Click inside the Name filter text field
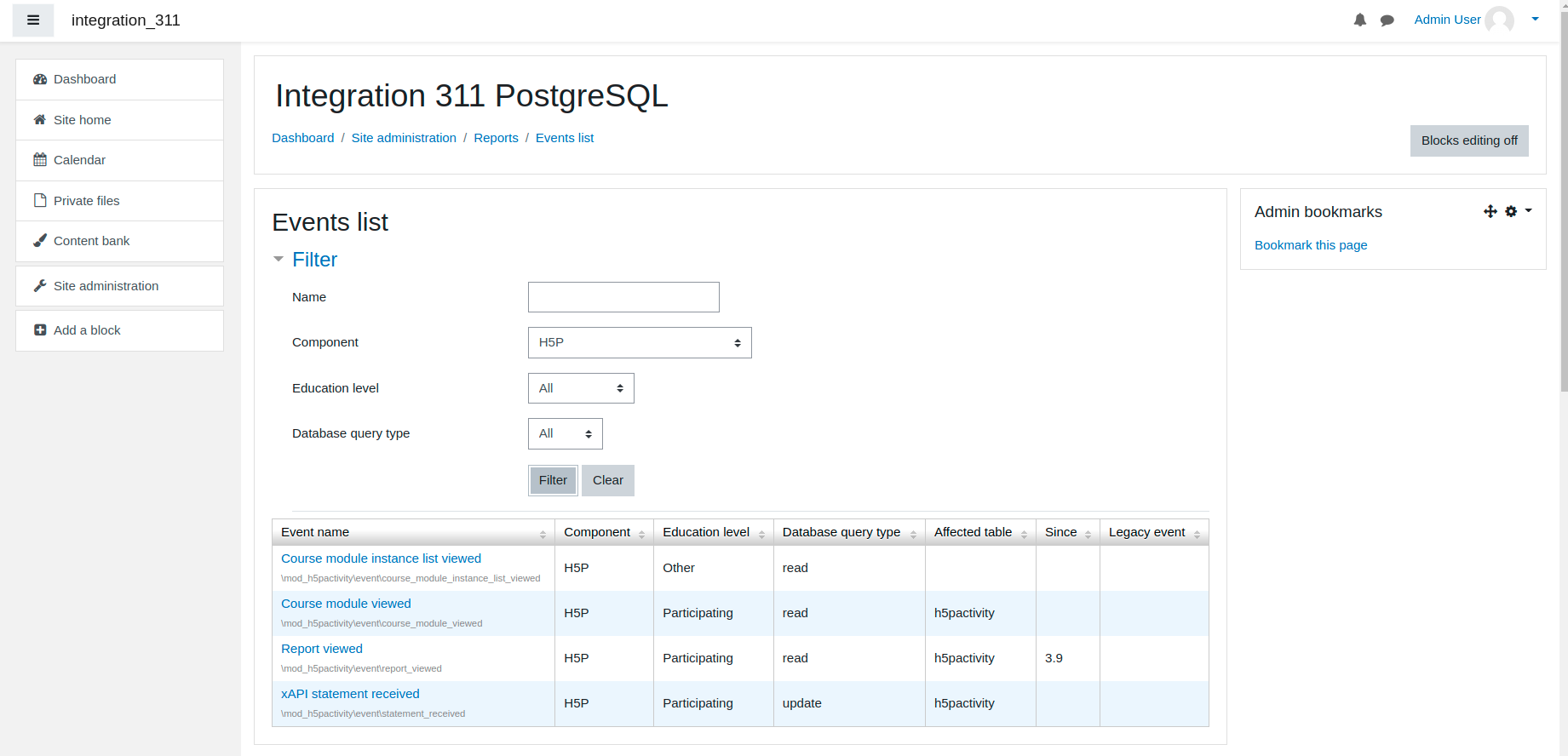Image resolution: width=1568 pixels, height=756 pixels. 623,297
